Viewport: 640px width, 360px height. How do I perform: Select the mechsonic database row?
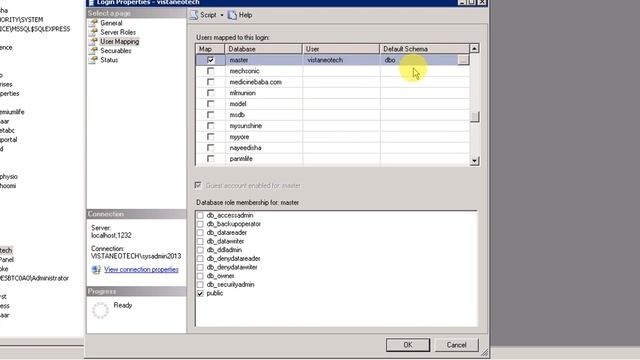[x=333, y=71]
